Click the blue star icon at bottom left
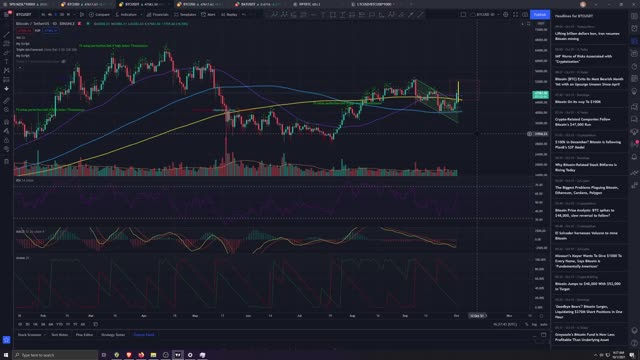 (6, 339)
